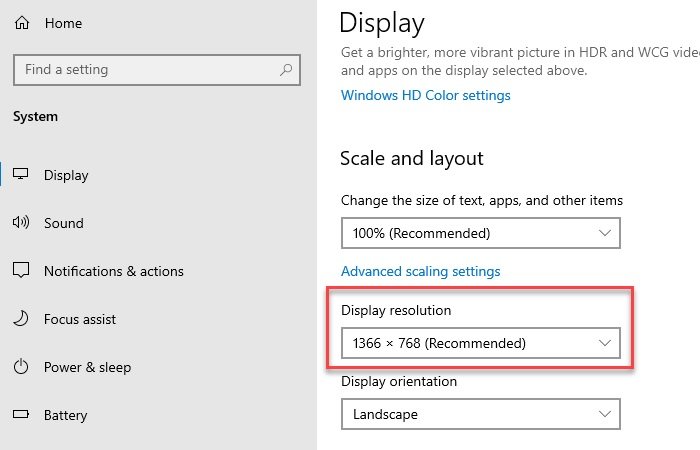Select Sound in the System menu
The width and height of the screenshot is (700, 450).
tap(64, 223)
